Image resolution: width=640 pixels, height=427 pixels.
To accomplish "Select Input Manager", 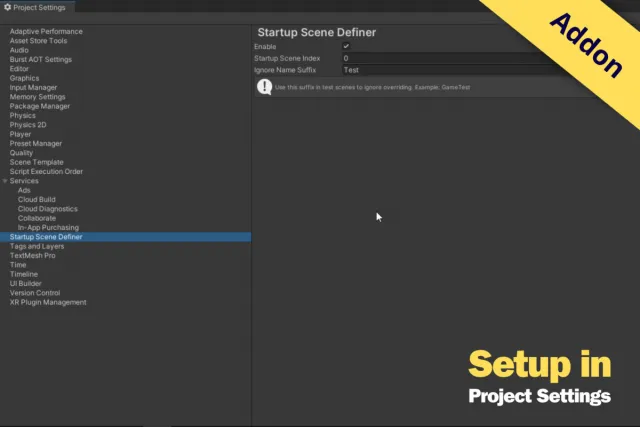I will (x=33, y=88).
